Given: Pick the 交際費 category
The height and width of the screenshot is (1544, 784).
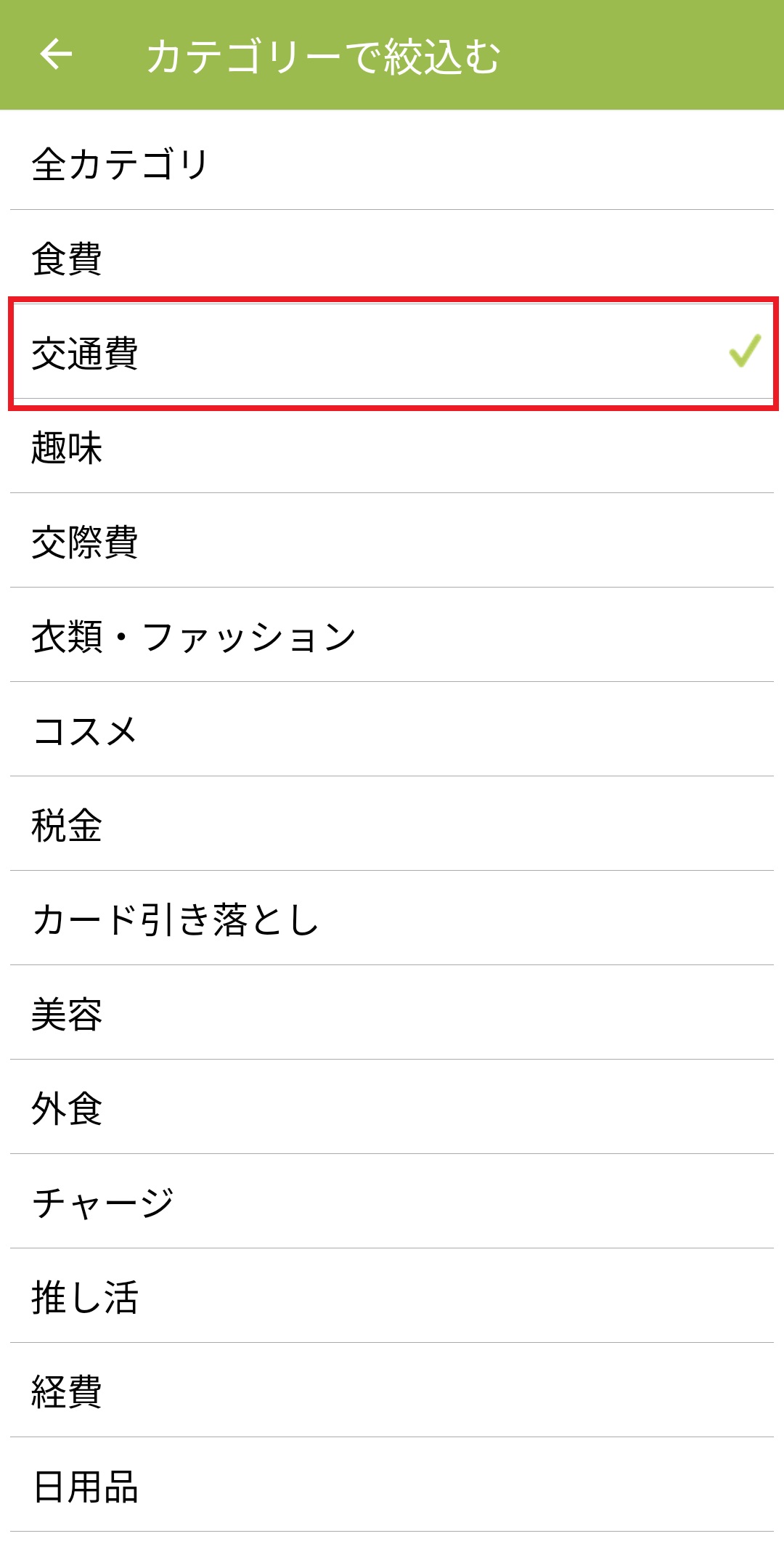Looking at the screenshot, I should click(85, 542).
